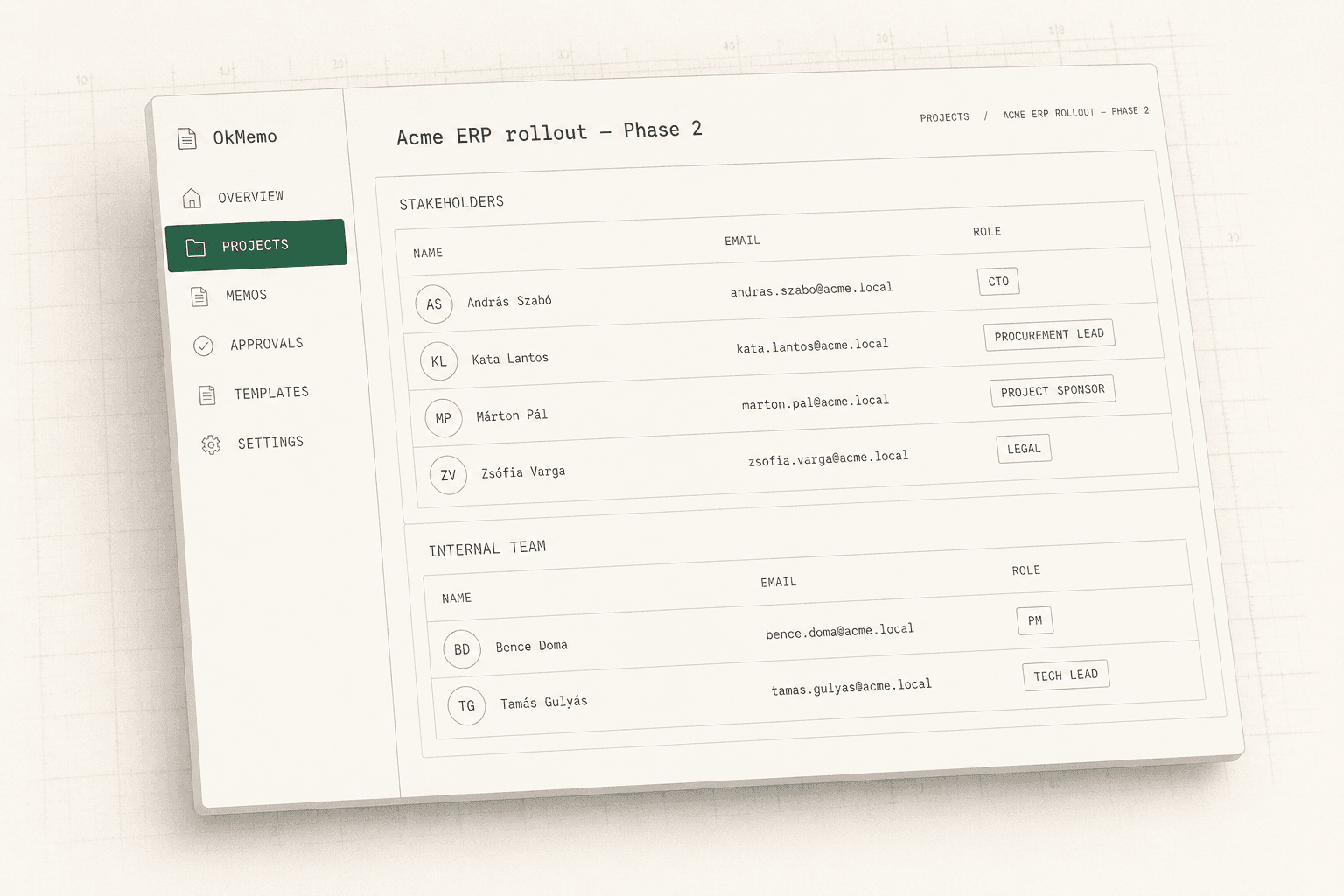
Task: Click the ZV avatar for Zsófia Varga
Action: (448, 475)
